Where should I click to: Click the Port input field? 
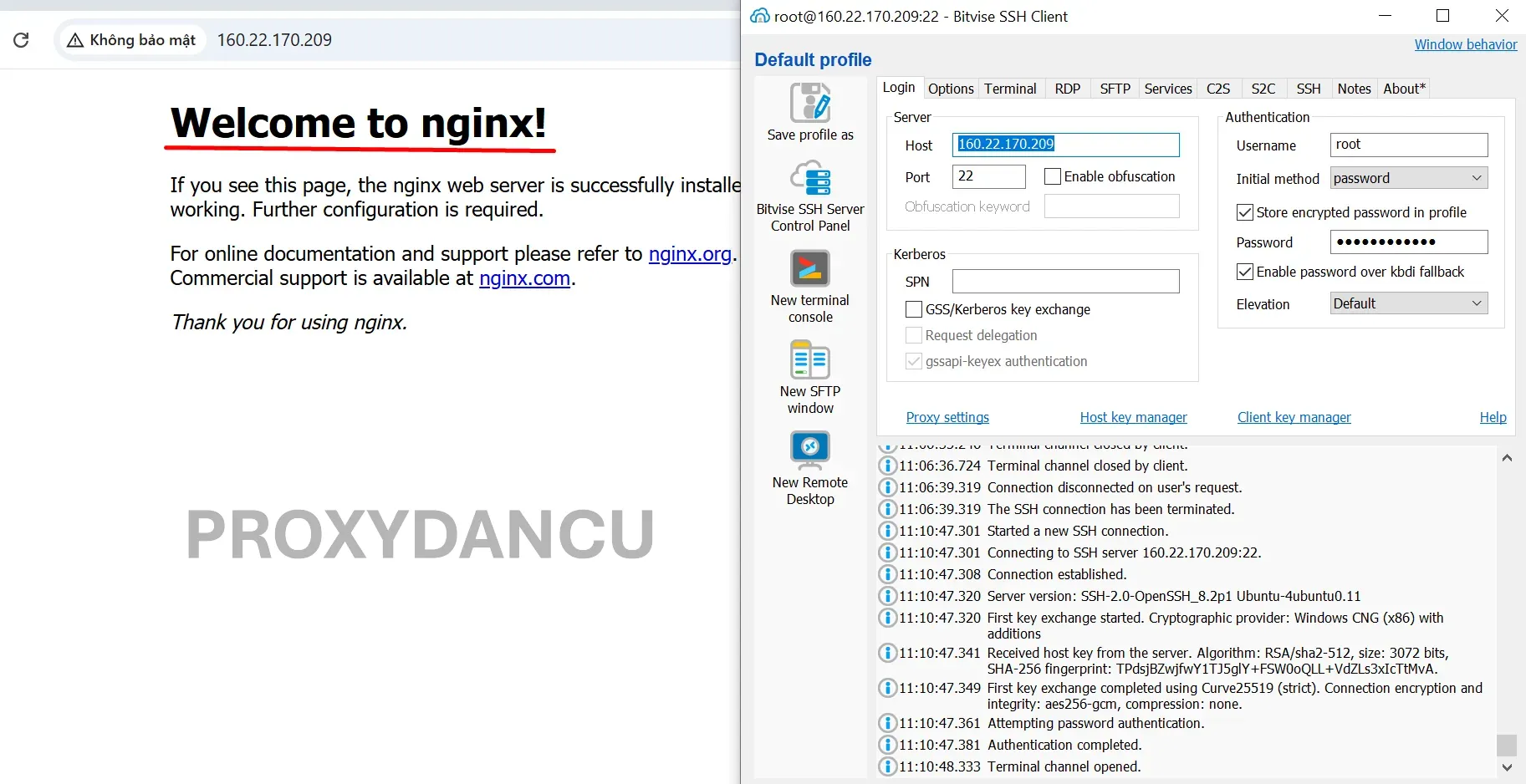[989, 176]
